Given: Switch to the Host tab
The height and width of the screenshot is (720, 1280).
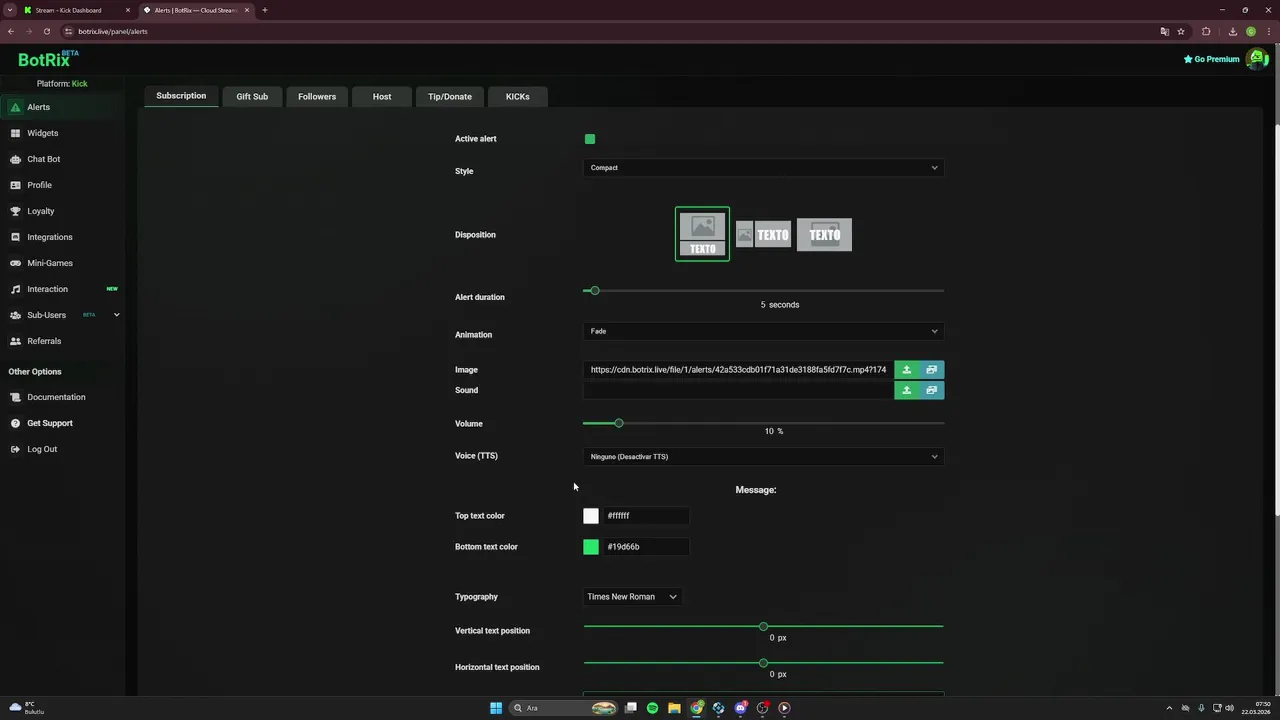Looking at the screenshot, I should point(382,97).
